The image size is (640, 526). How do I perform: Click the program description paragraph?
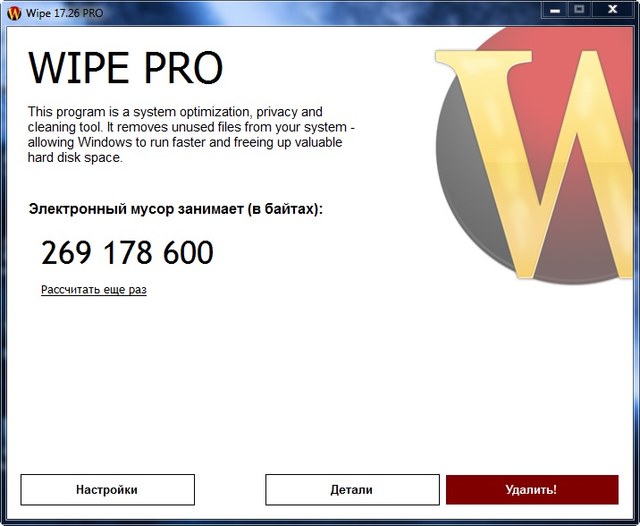[x=191, y=134]
